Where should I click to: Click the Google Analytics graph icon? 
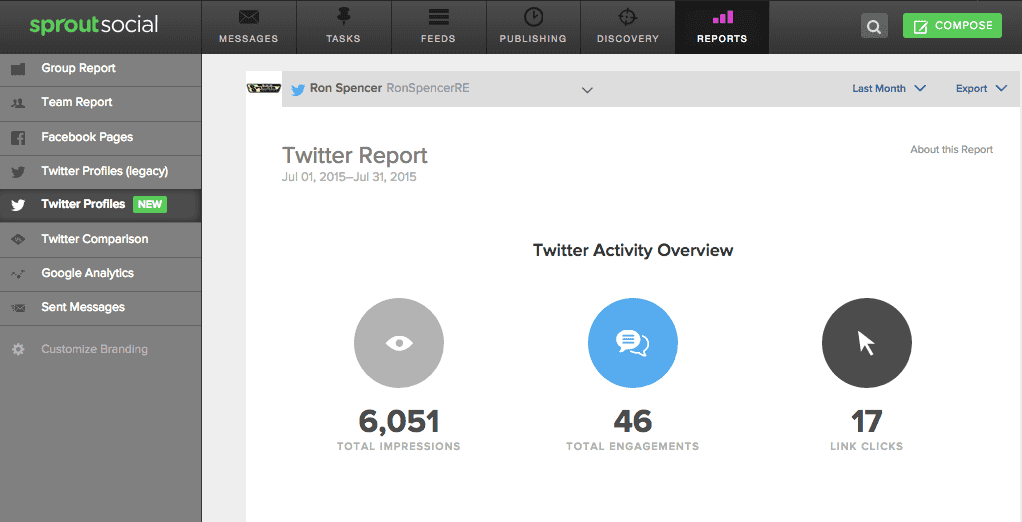(x=18, y=274)
